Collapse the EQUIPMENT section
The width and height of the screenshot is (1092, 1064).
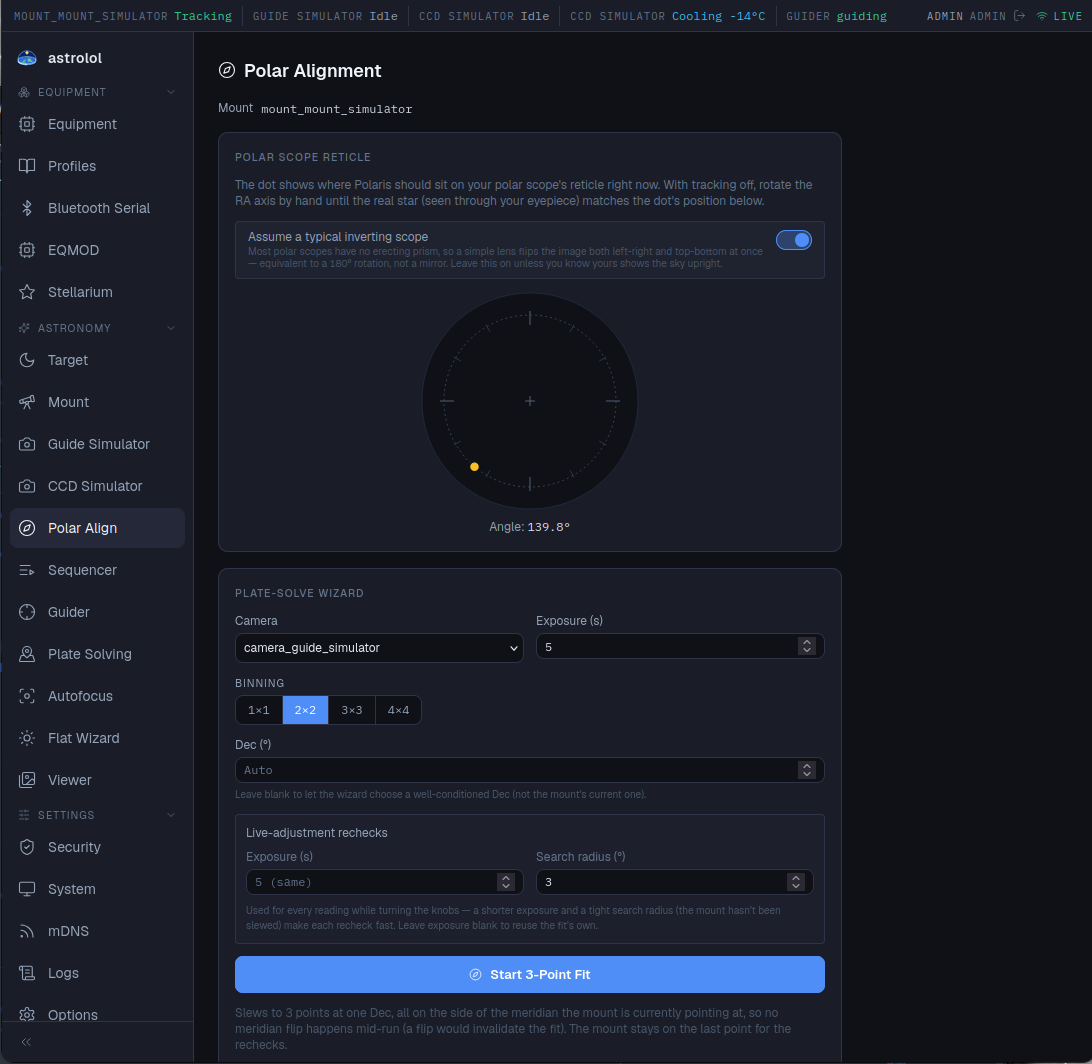pos(171,92)
